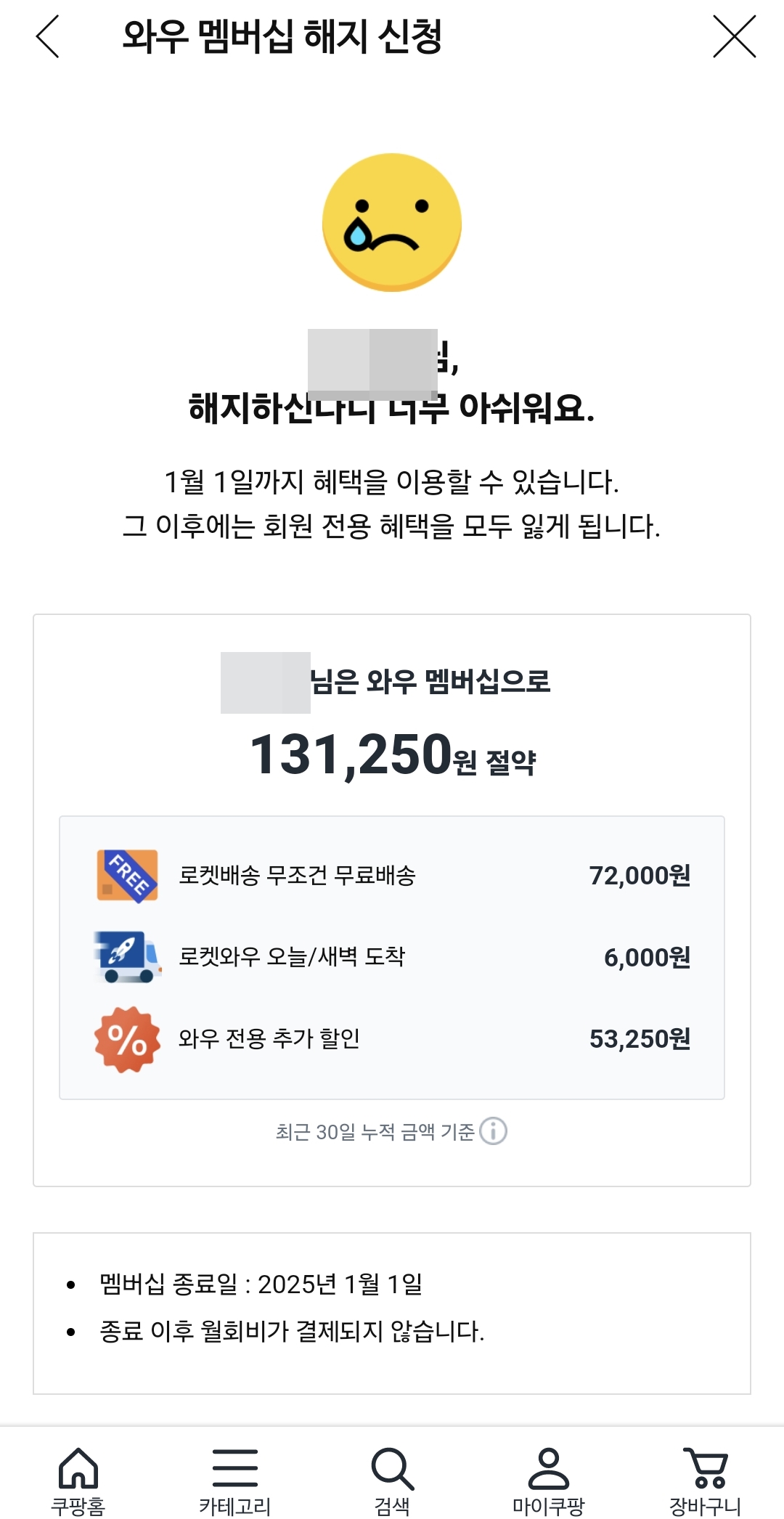784x1519 pixels.
Task: Tap the FREE delivery coupon icon
Action: 126,876
